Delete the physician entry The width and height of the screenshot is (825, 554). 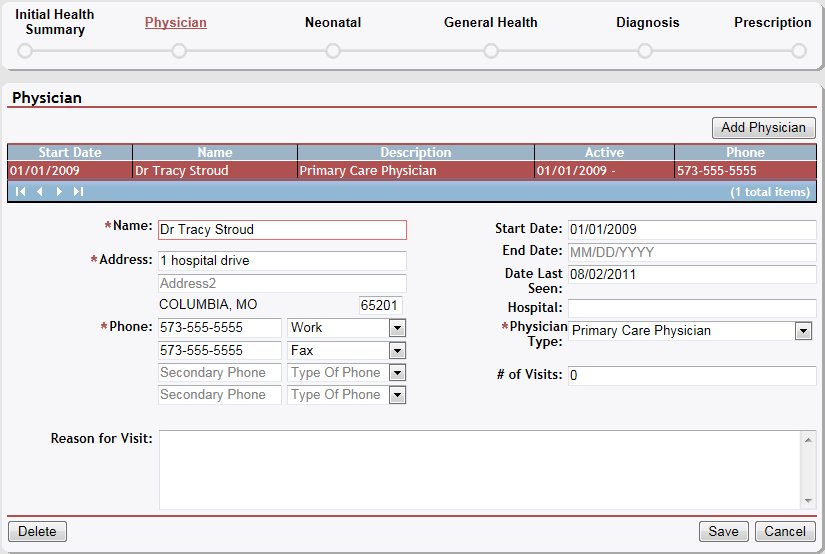coord(37,531)
